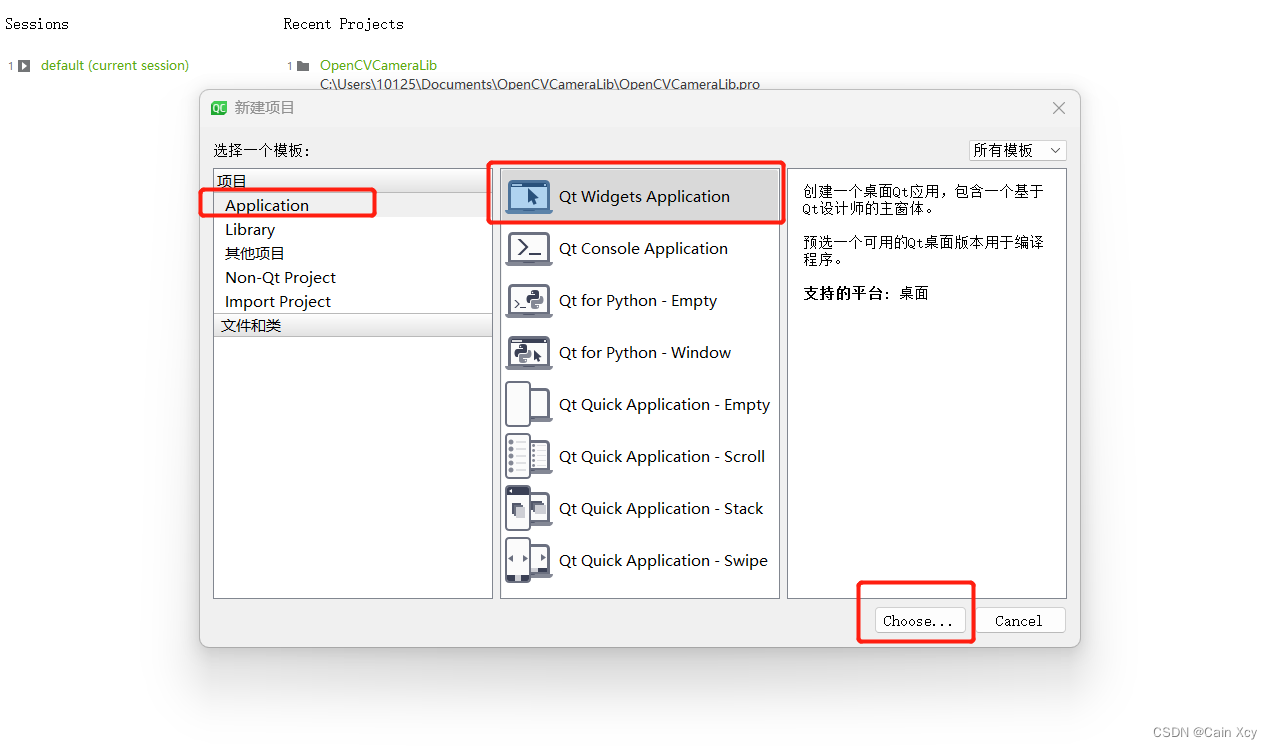Click the Qt for Python - Window icon
Image resolution: width=1272 pixels, height=749 pixels.
[x=529, y=353]
